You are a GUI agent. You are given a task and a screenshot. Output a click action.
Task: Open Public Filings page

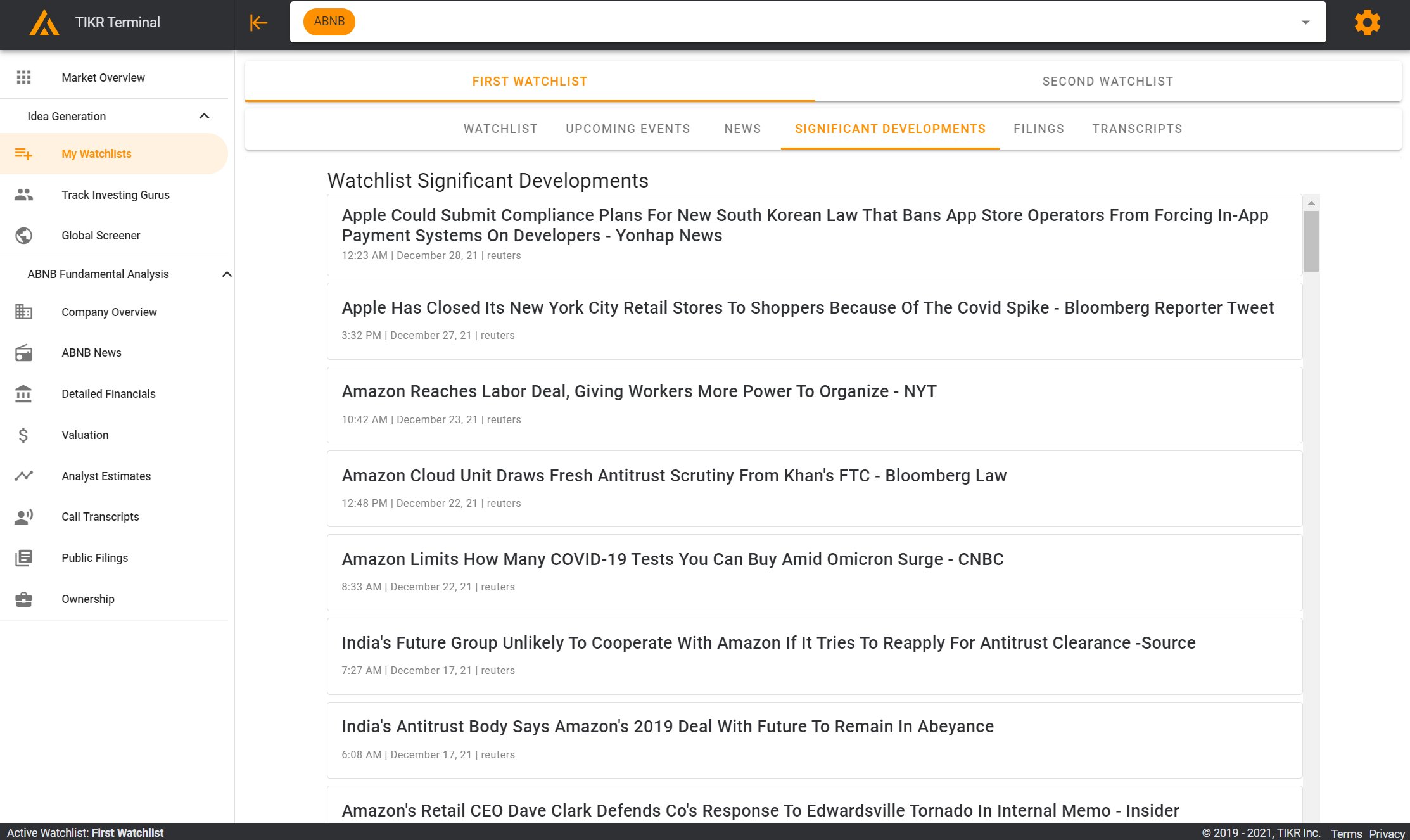(114, 558)
